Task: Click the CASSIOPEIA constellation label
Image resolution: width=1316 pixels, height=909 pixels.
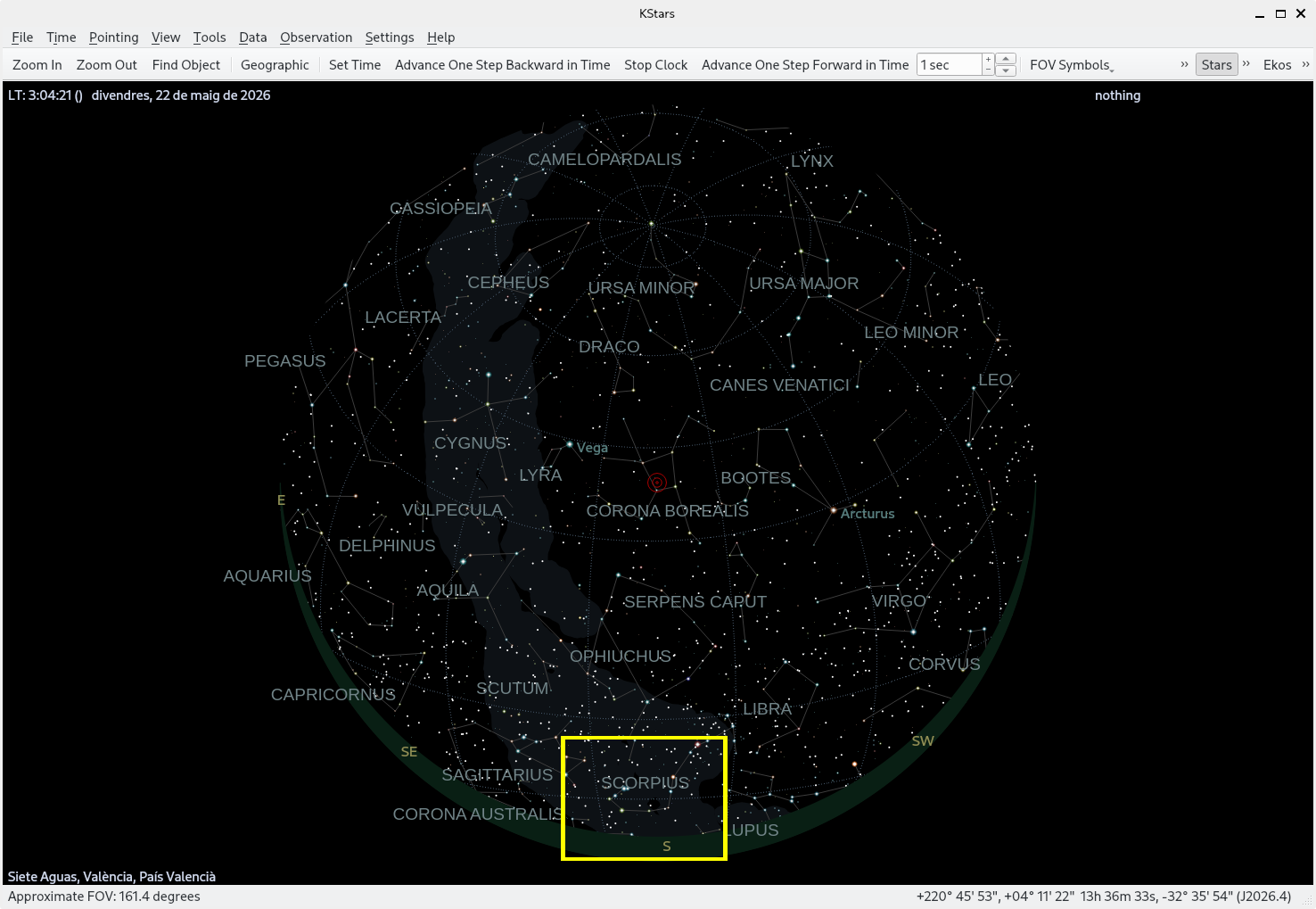Action: pyautogui.click(x=440, y=209)
